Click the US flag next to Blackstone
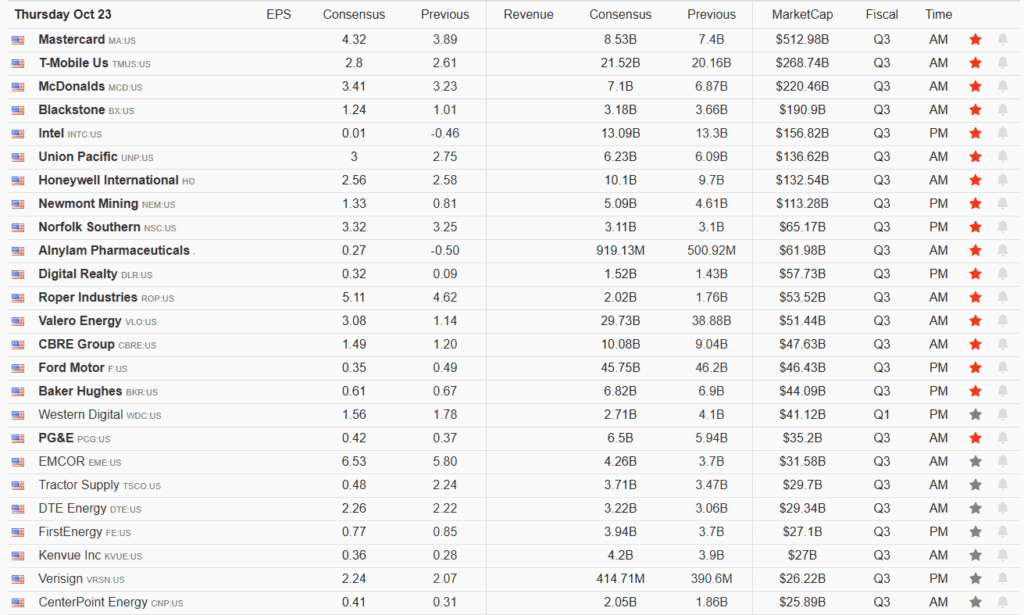 (x=18, y=110)
